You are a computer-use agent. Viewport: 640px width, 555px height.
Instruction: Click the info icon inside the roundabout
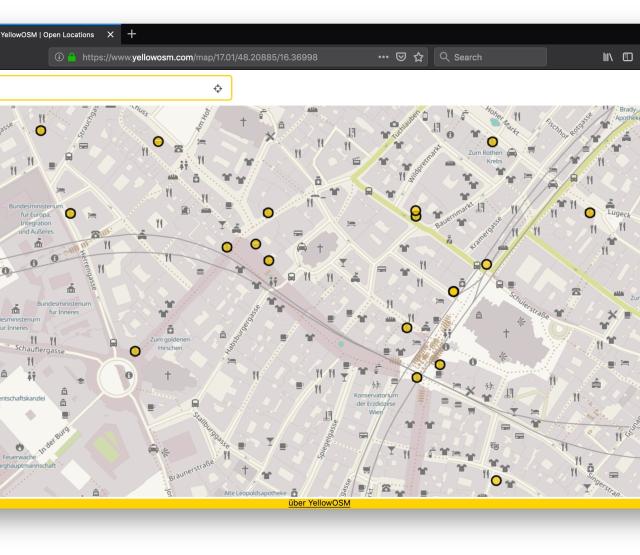pos(129,375)
